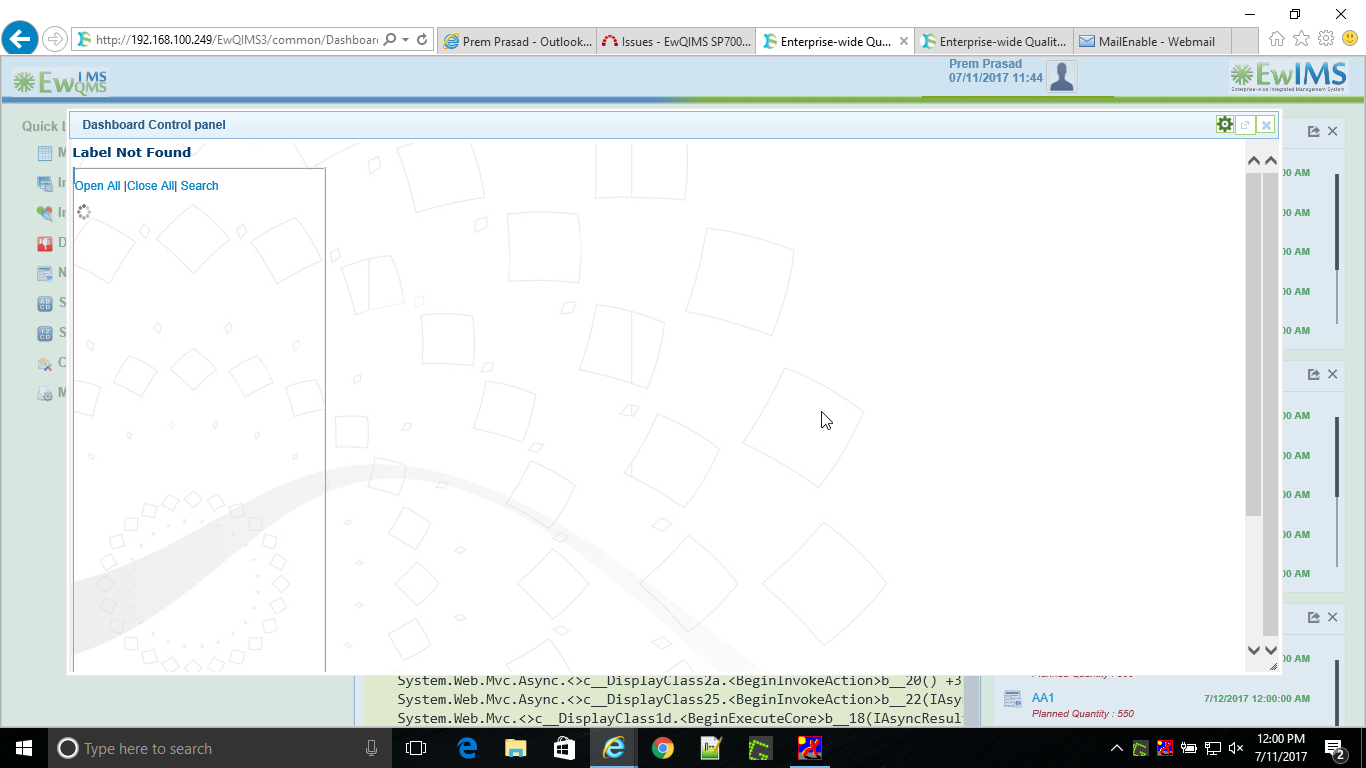Click the magnifier-with-circles icon in sidebar

45,213
